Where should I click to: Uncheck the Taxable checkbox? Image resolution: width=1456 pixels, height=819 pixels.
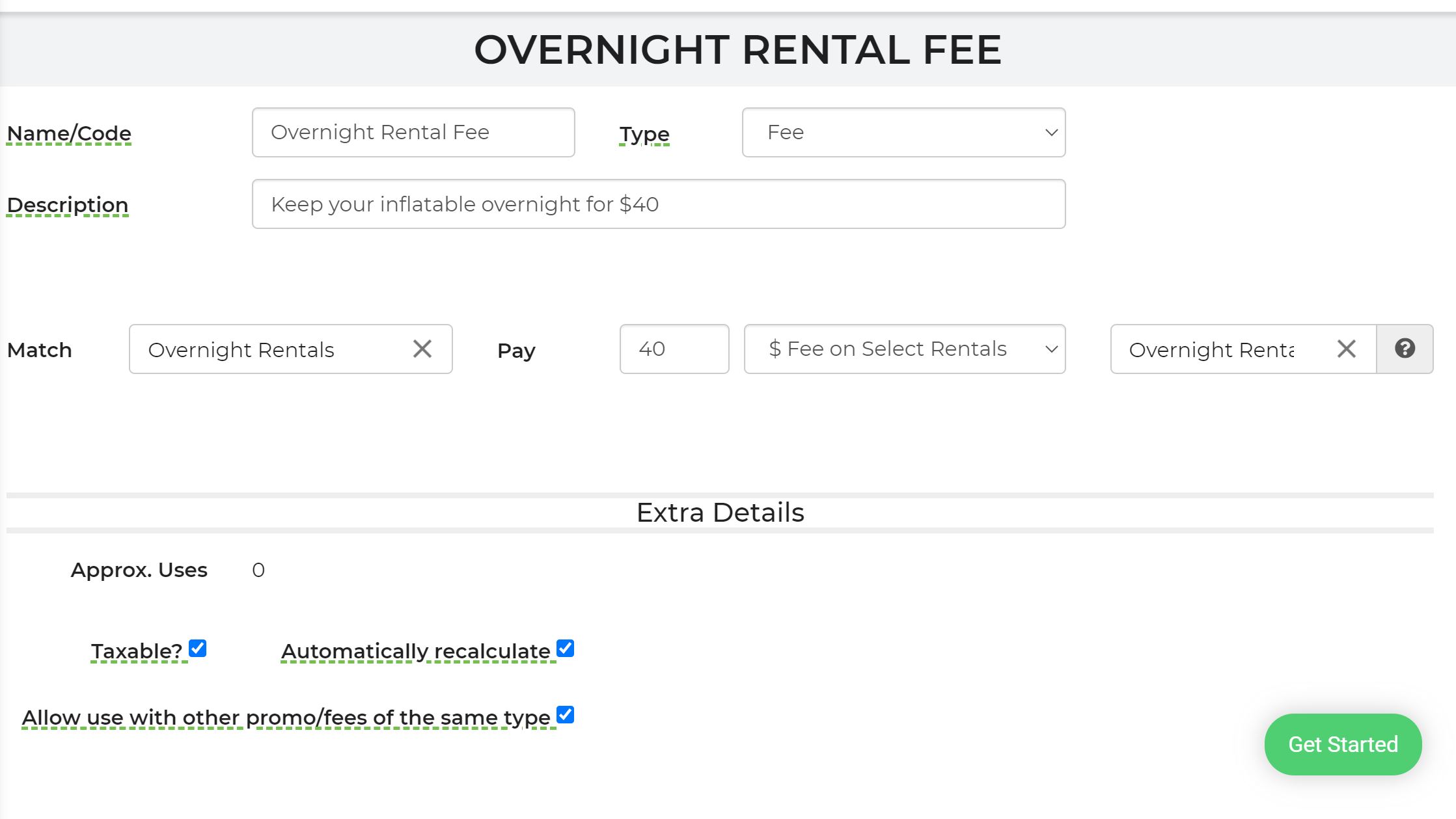coord(197,649)
